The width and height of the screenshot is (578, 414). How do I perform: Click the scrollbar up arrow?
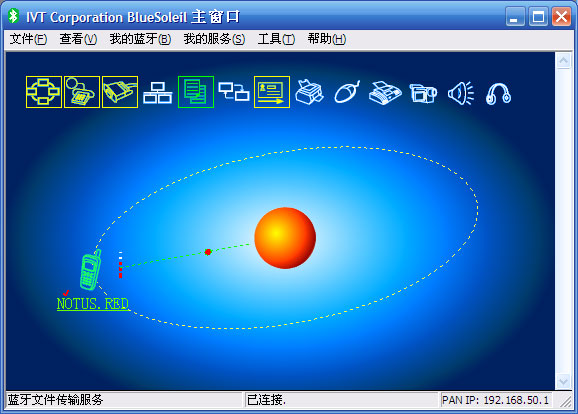[563, 60]
